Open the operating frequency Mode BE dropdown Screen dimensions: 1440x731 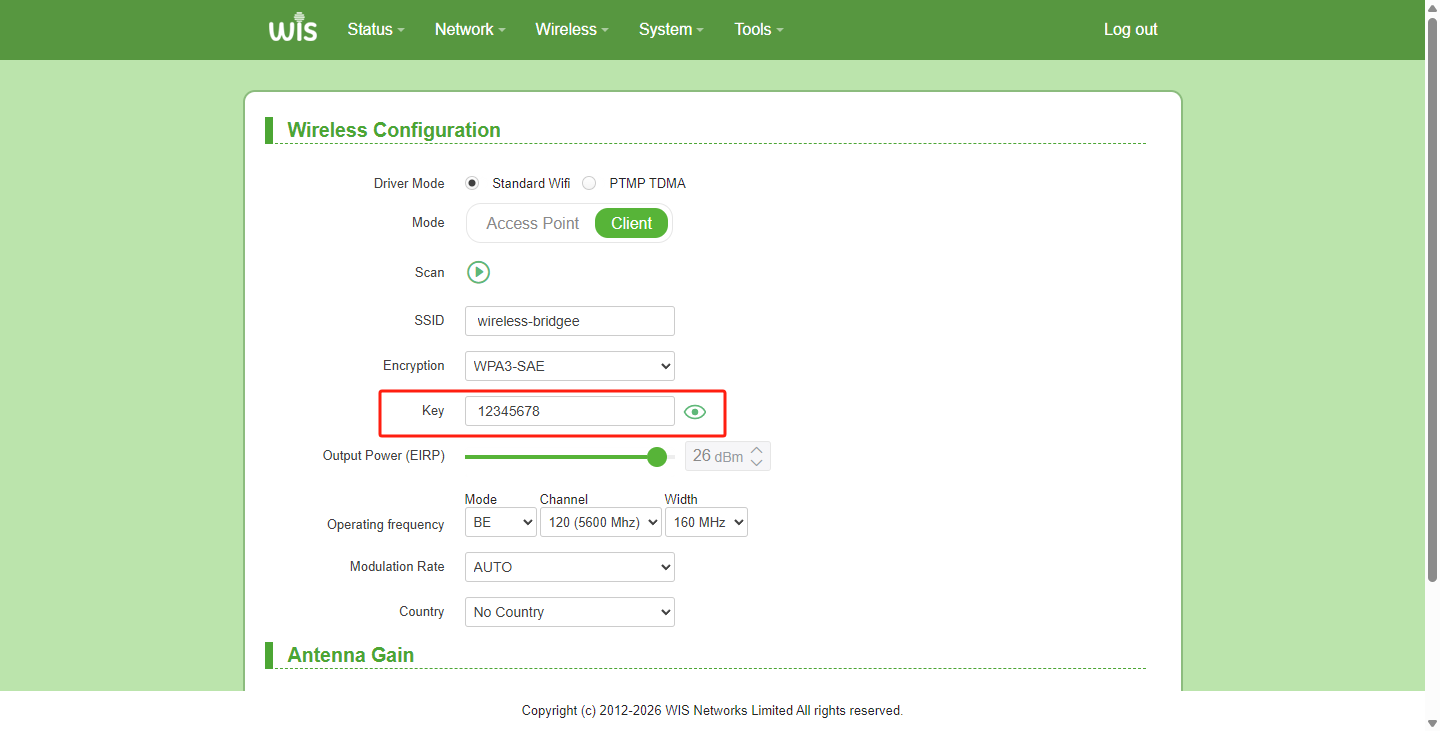click(501, 522)
